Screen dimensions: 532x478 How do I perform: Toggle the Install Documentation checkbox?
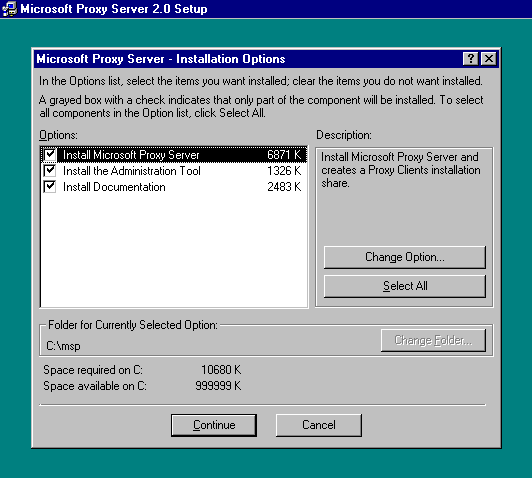point(50,187)
